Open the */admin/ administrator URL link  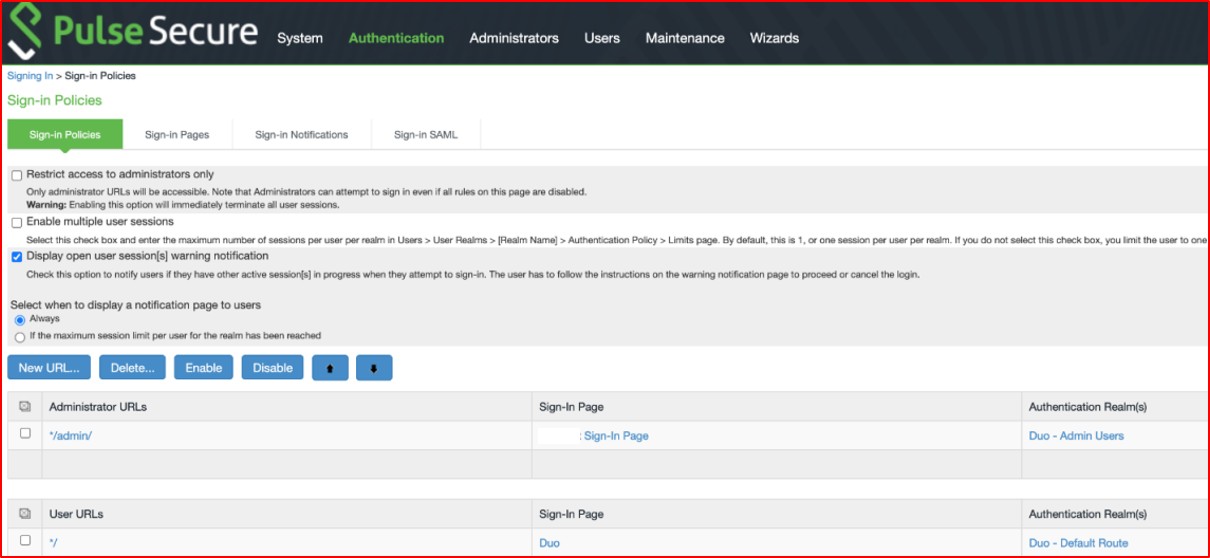[71, 436]
